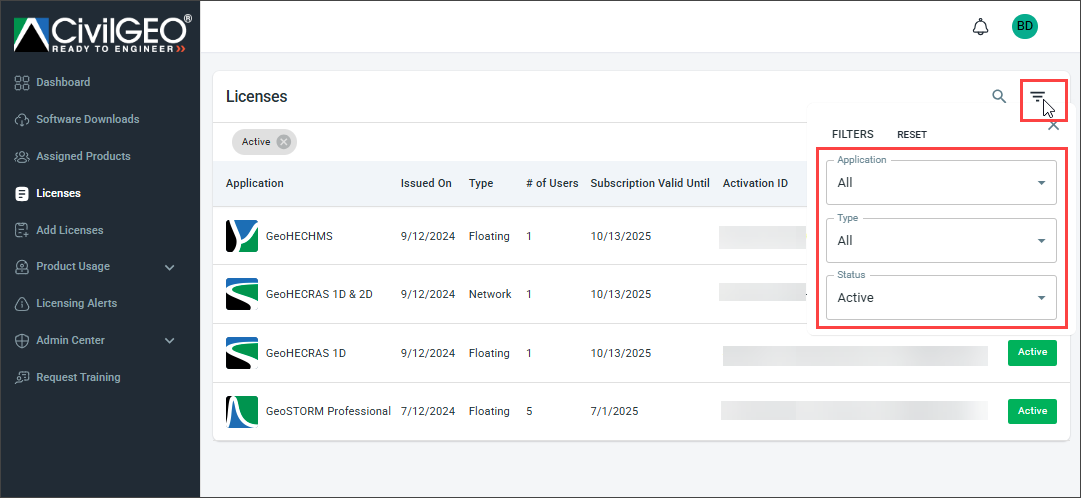The height and width of the screenshot is (498, 1081).
Task: Click the GeoHECRAS 1D & 2D product logo
Action: (x=242, y=294)
